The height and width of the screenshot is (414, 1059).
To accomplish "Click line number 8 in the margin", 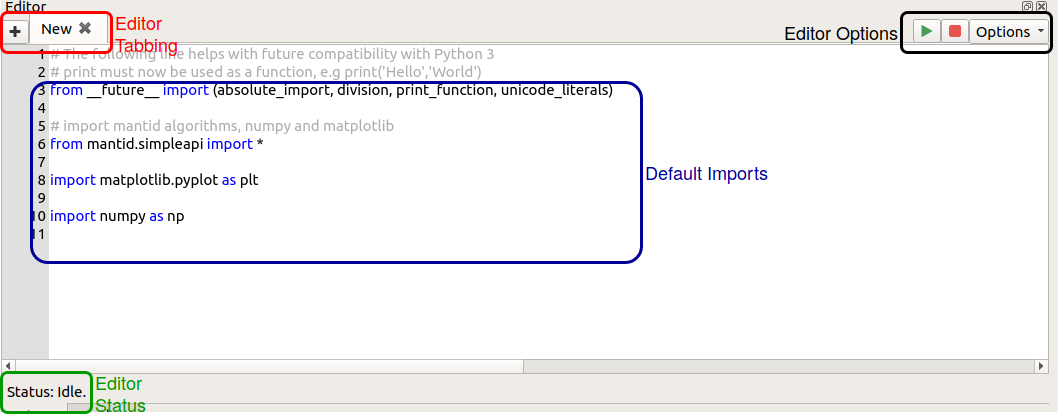I will click(41, 180).
